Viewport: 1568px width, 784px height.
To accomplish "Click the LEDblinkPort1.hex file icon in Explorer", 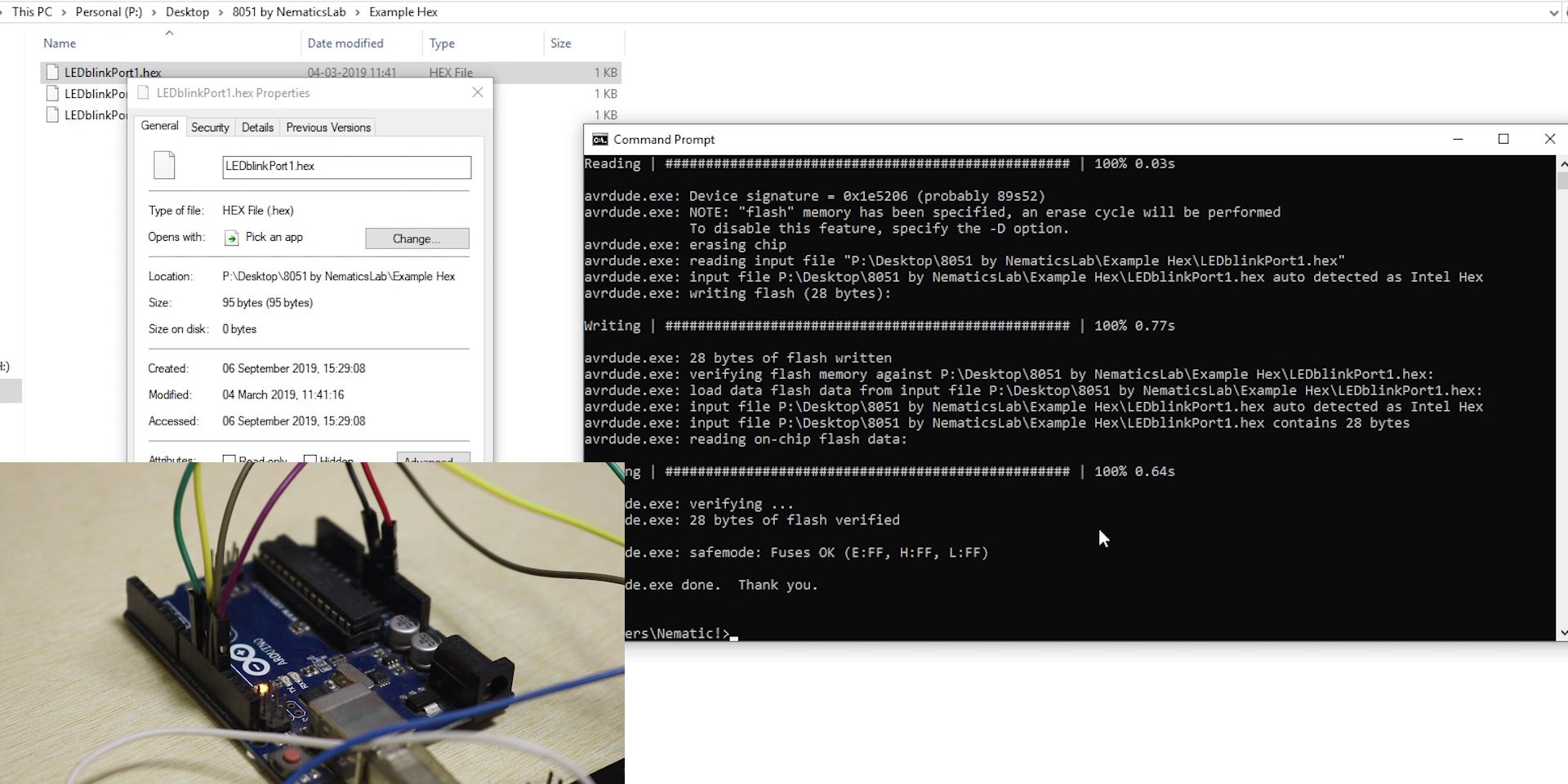I will (x=54, y=72).
